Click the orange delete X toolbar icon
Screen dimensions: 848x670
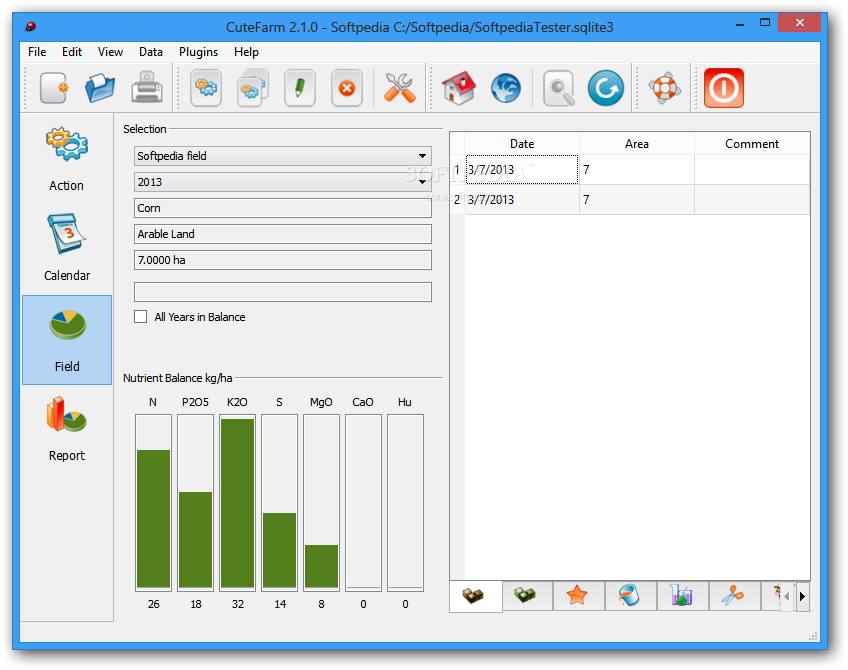coord(347,88)
